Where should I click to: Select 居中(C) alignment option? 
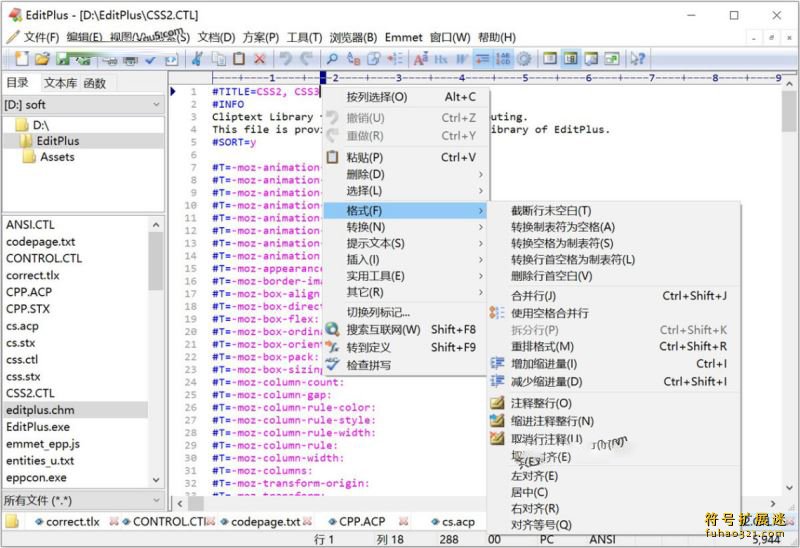pyautogui.click(x=614, y=492)
